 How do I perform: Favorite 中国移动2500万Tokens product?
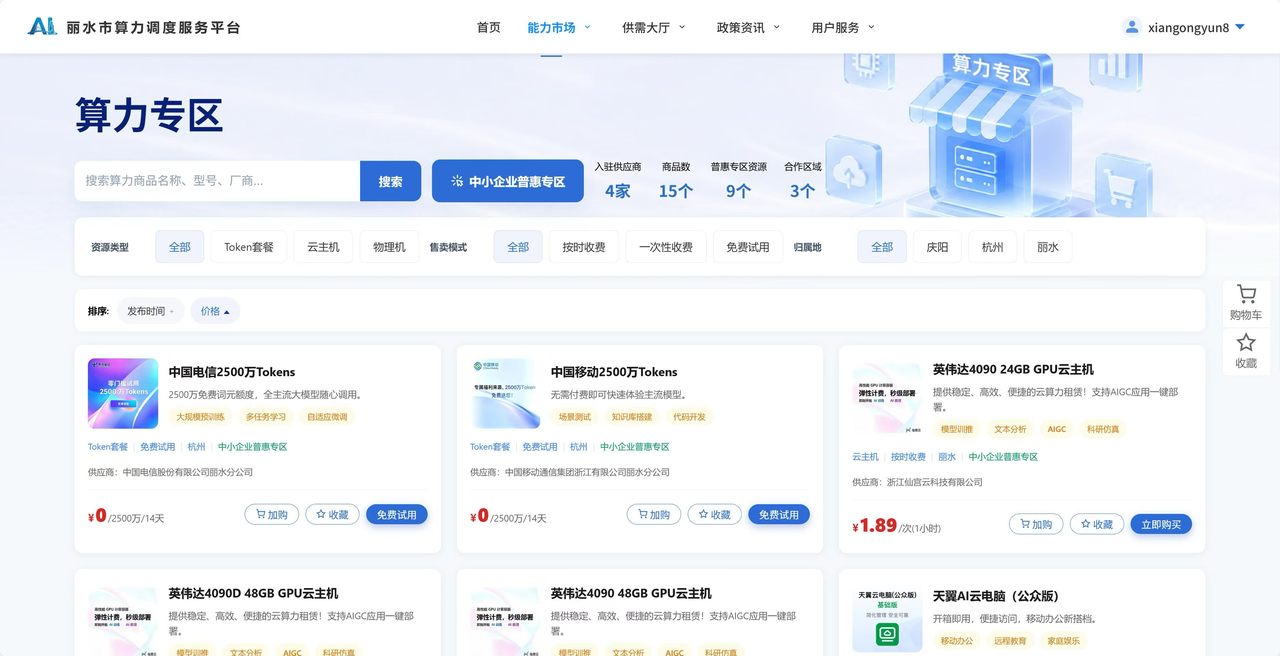pyautogui.click(x=714, y=514)
